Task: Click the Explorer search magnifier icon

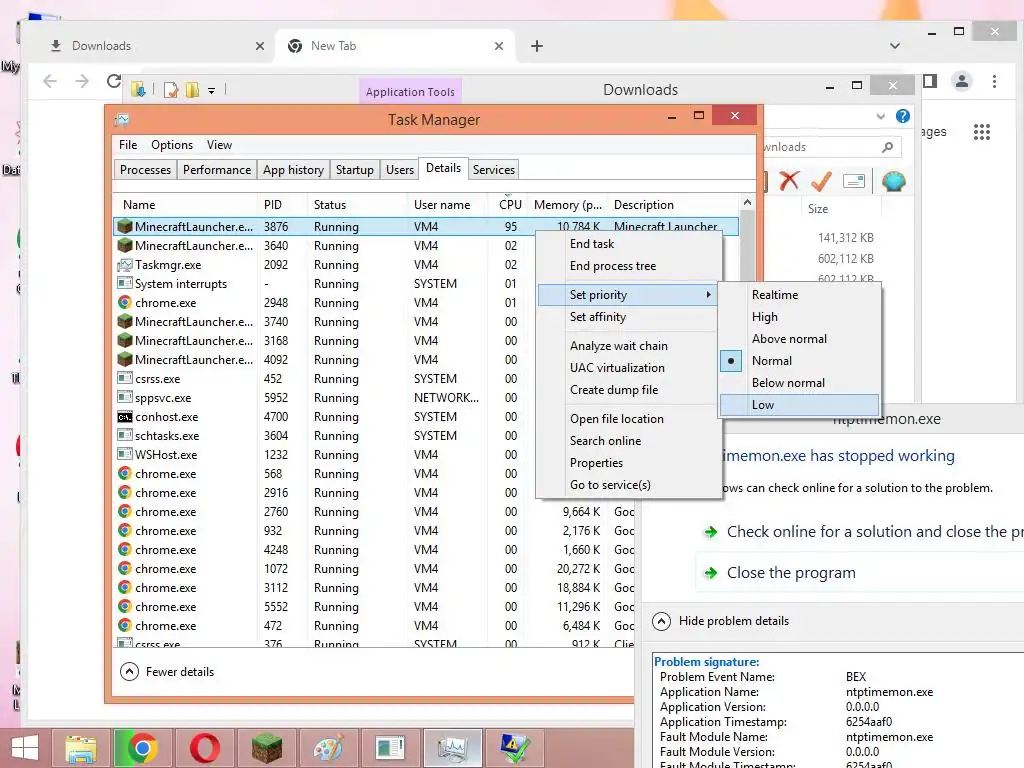Action: click(x=887, y=147)
